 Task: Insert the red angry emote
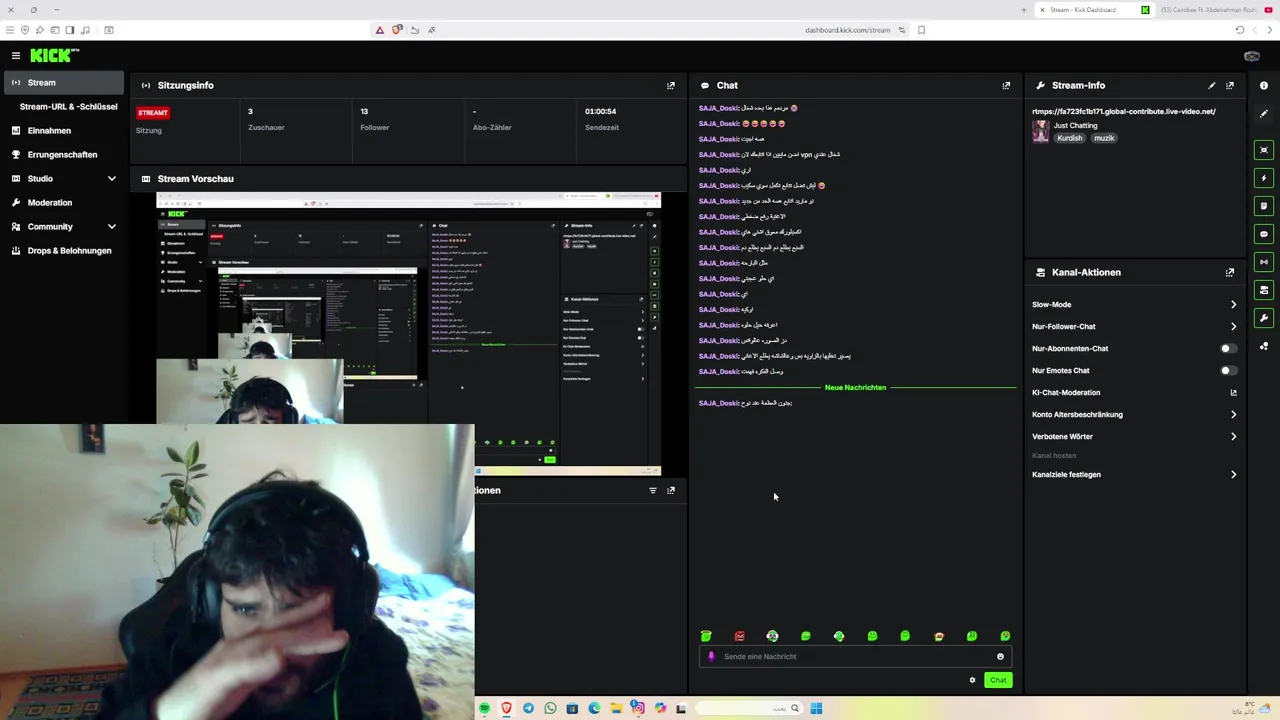click(x=739, y=636)
